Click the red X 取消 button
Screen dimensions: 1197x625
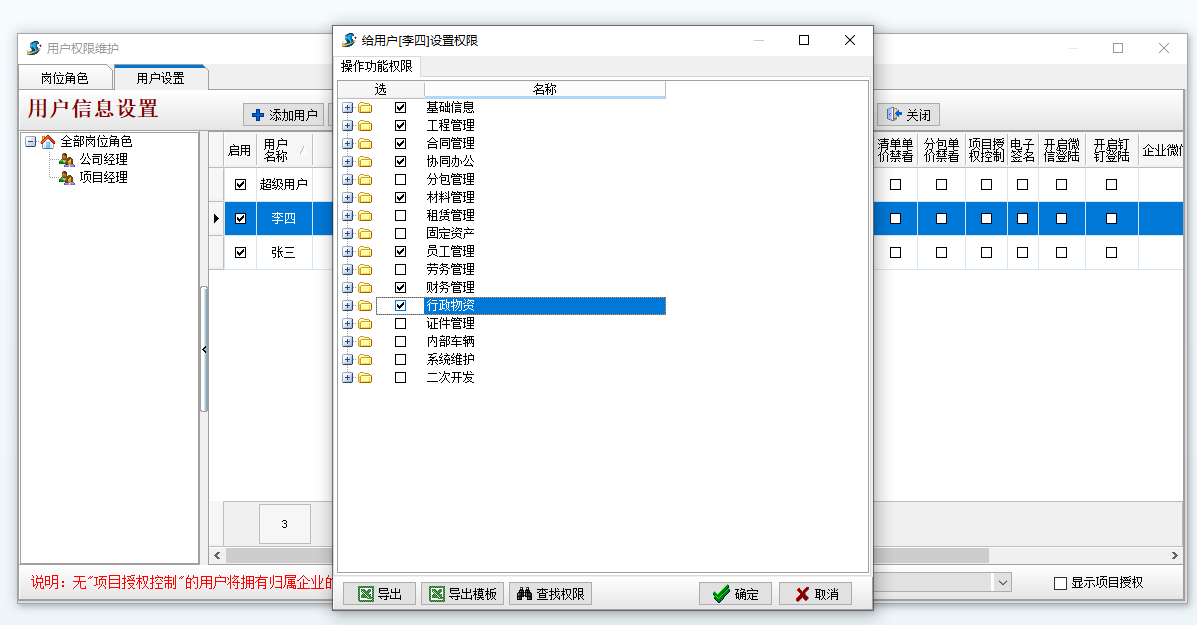(x=802, y=594)
